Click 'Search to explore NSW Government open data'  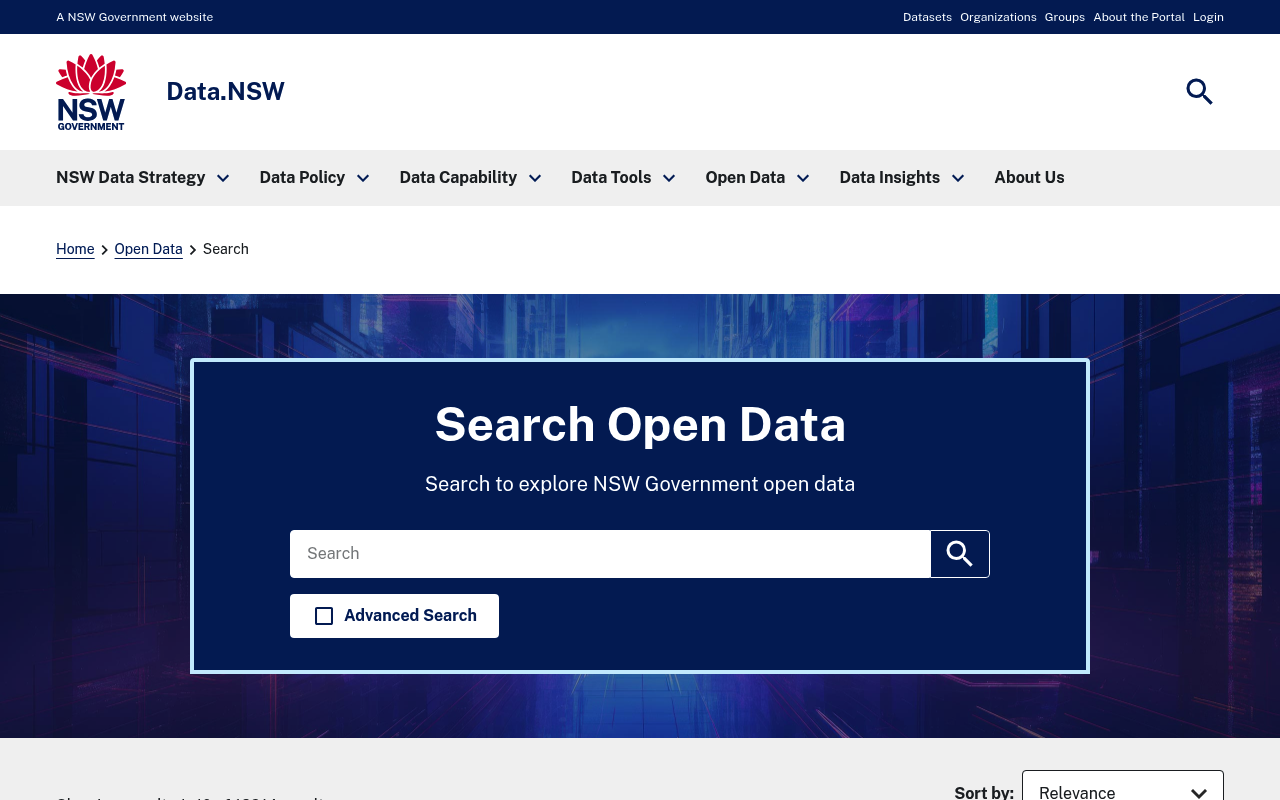[x=640, y=484]
